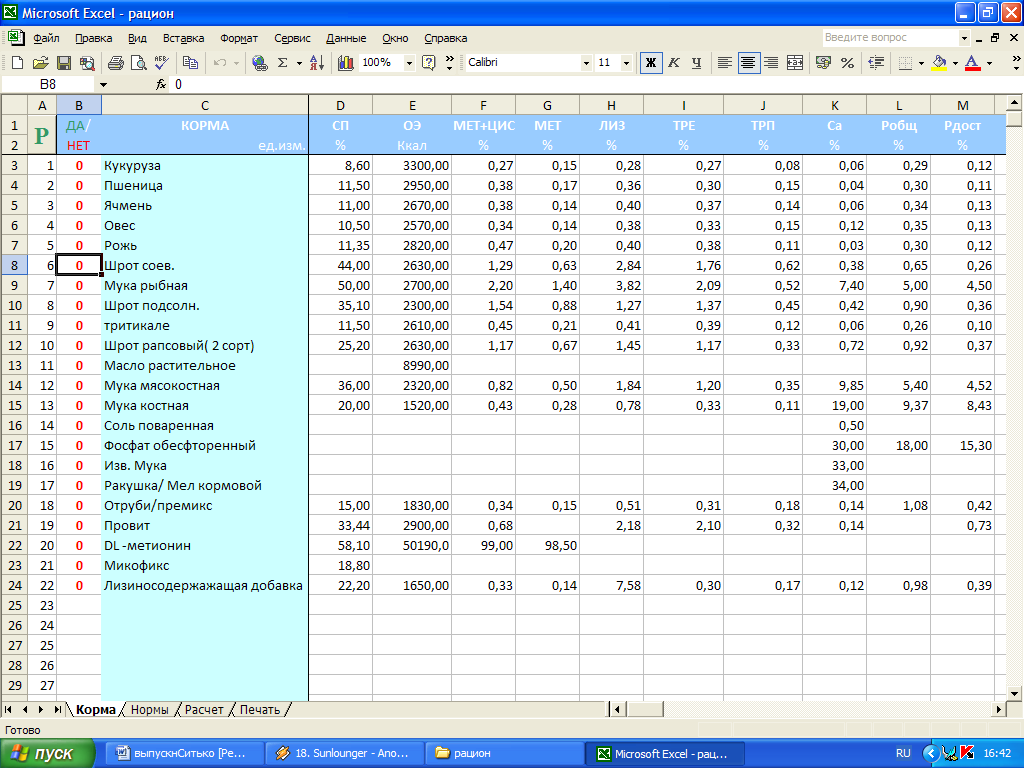Open the Print Preview icon
Image resolution: width=1024 pixels, height=768 pixels.
tap(137, 63)
